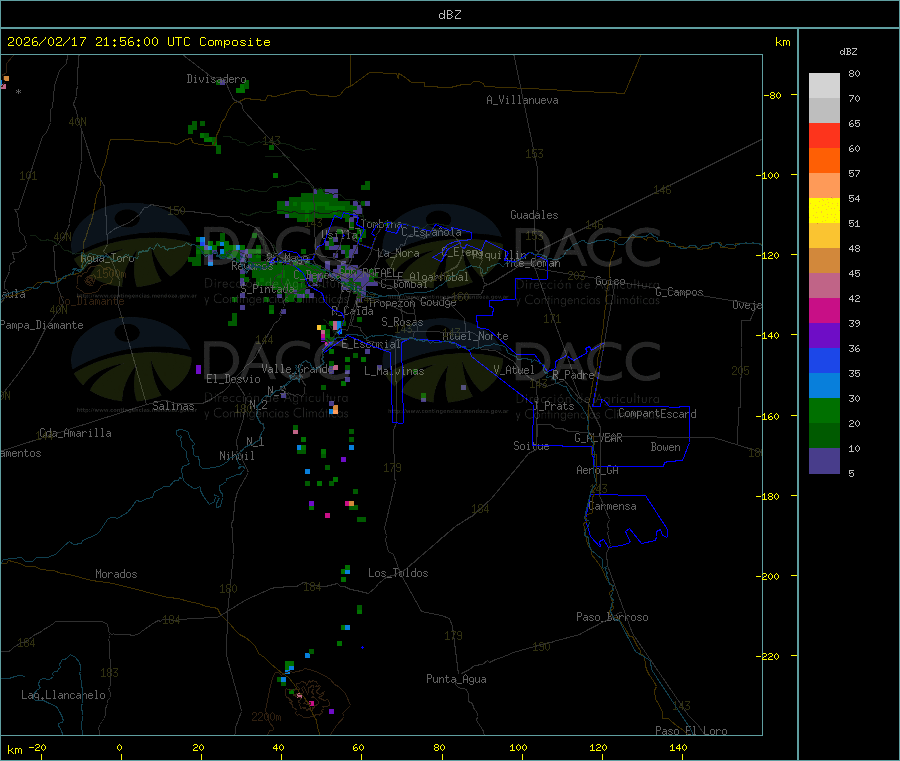Click the 'Agua_Toro' place label
The image size is (900, 761).
point(107,258)
